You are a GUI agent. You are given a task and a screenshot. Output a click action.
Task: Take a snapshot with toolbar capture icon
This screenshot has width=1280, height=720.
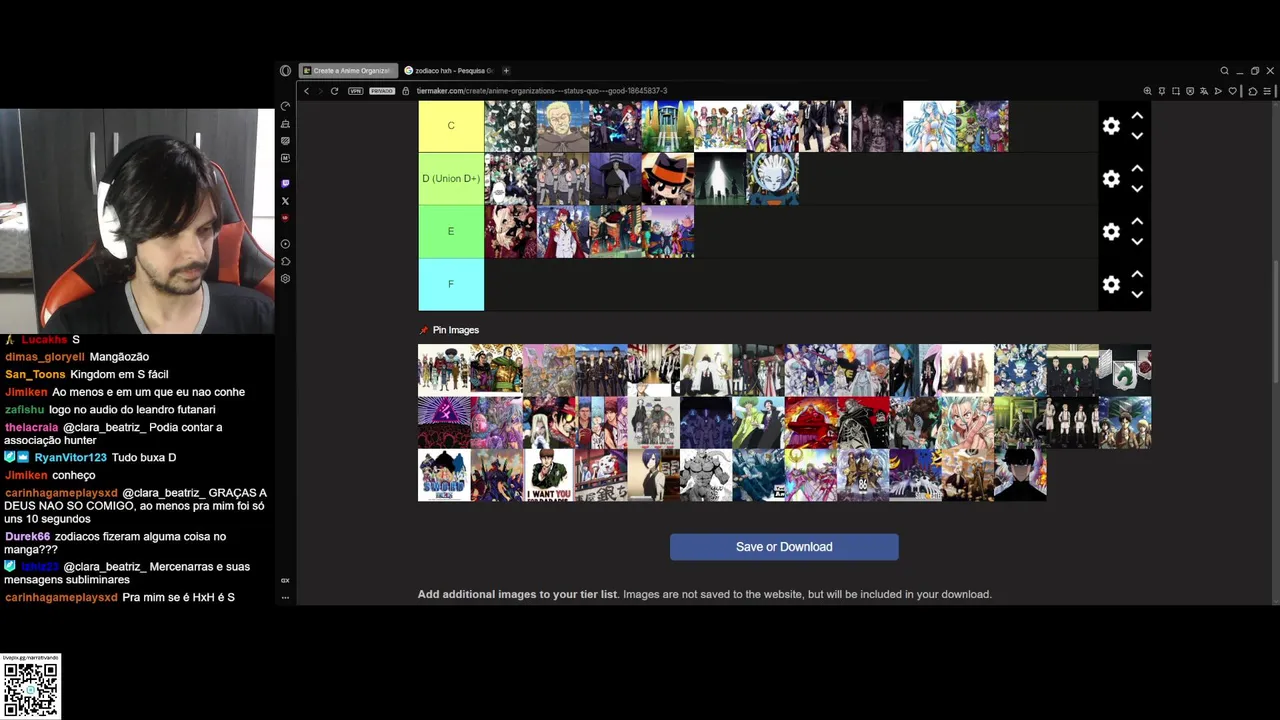[1175, 91]
